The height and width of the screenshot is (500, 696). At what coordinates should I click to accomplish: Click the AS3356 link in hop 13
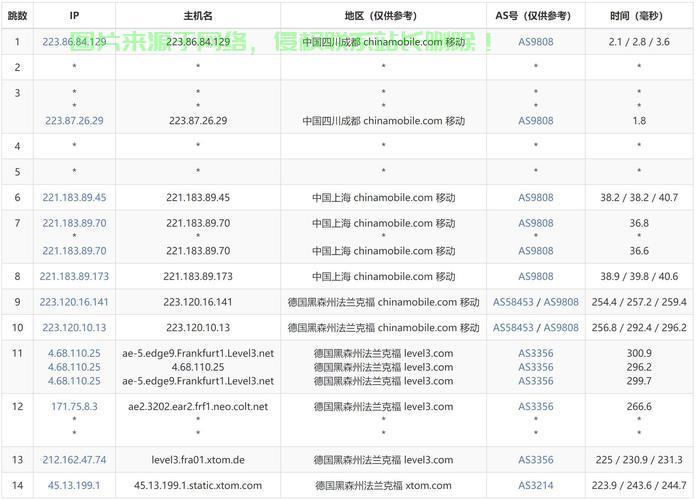535,459
